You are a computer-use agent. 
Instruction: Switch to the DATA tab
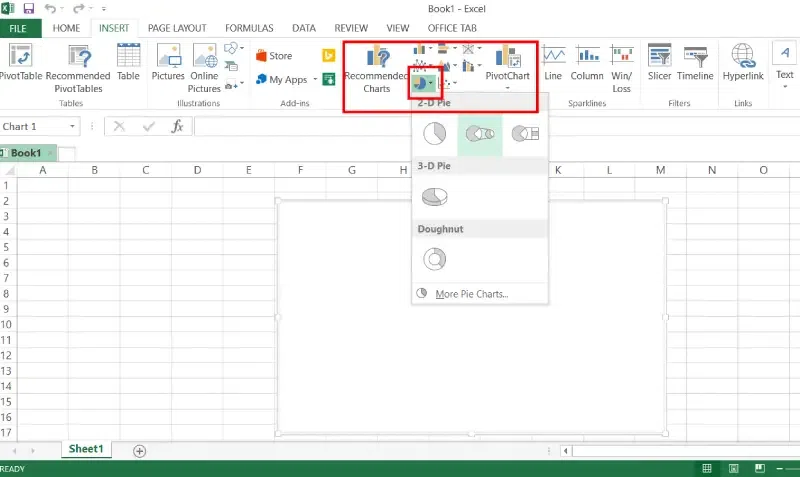[x=304, y=28]
